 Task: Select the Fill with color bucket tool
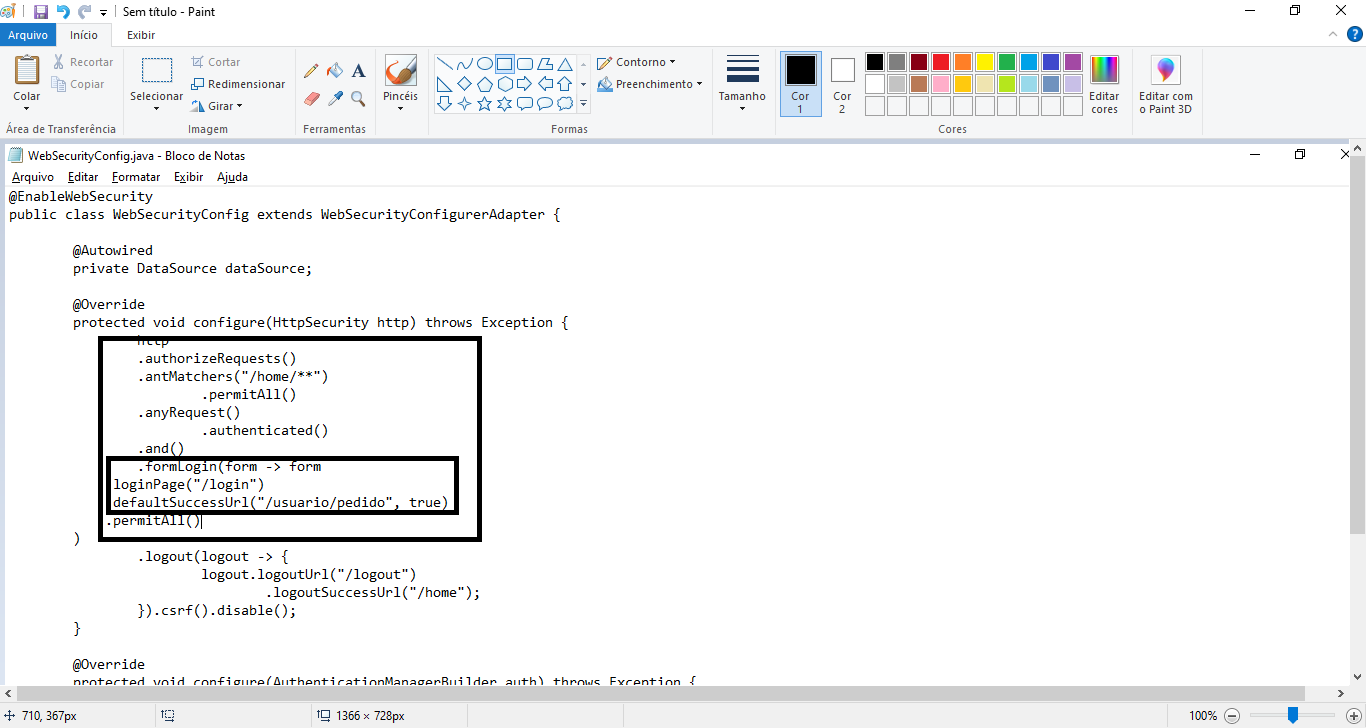[335, 71]
